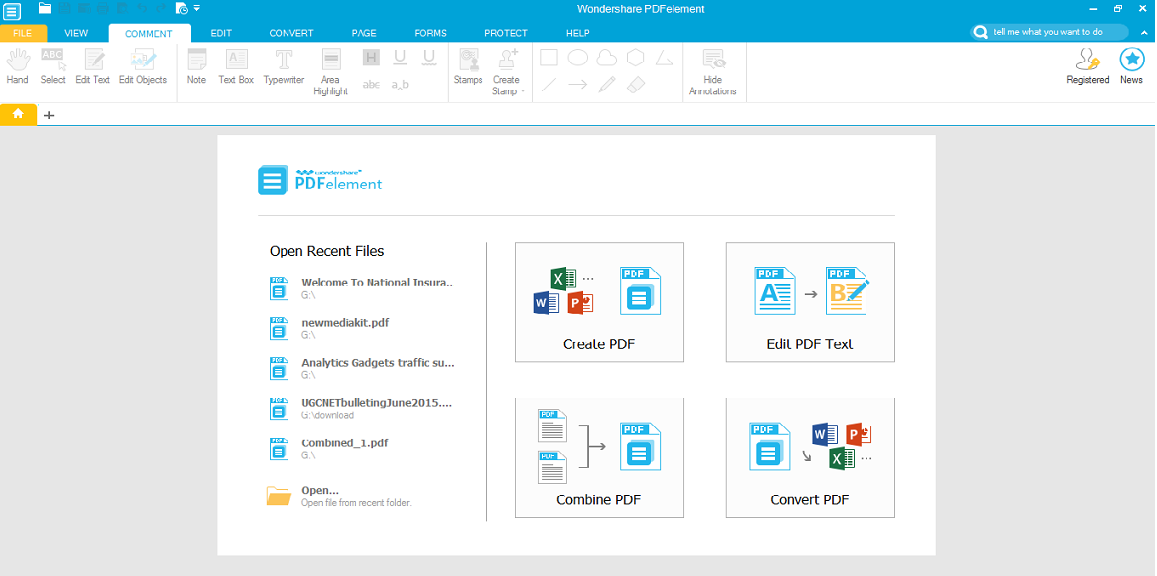Click the recent files clock icon in title bar

click(182, 8)
